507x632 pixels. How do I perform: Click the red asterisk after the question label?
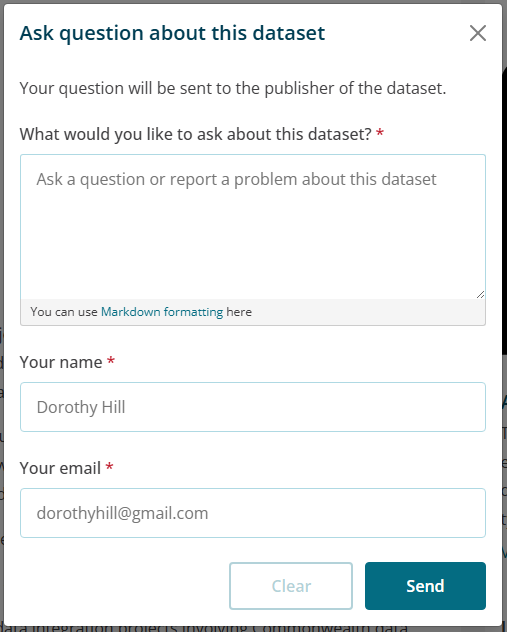point(380,133)
